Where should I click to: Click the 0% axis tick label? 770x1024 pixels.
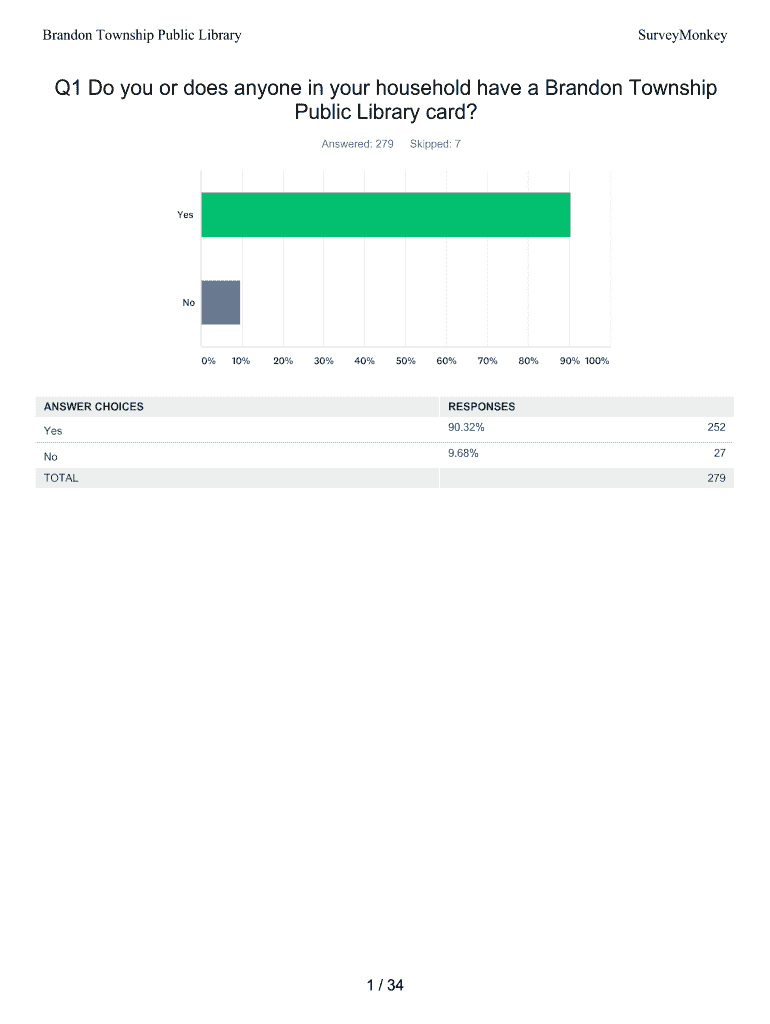coord(208,361)
